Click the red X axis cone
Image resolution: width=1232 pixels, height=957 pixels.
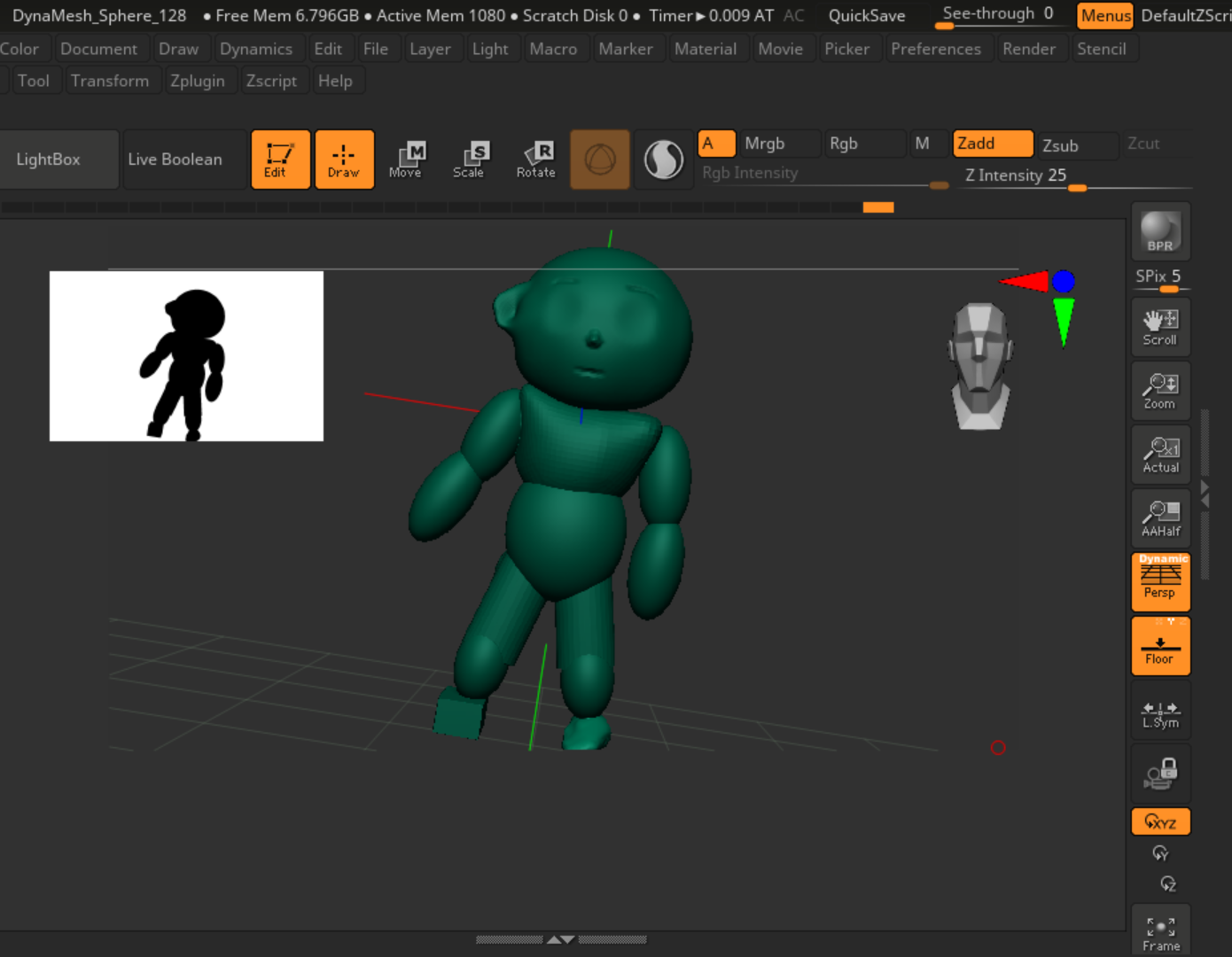[1025, 282]
